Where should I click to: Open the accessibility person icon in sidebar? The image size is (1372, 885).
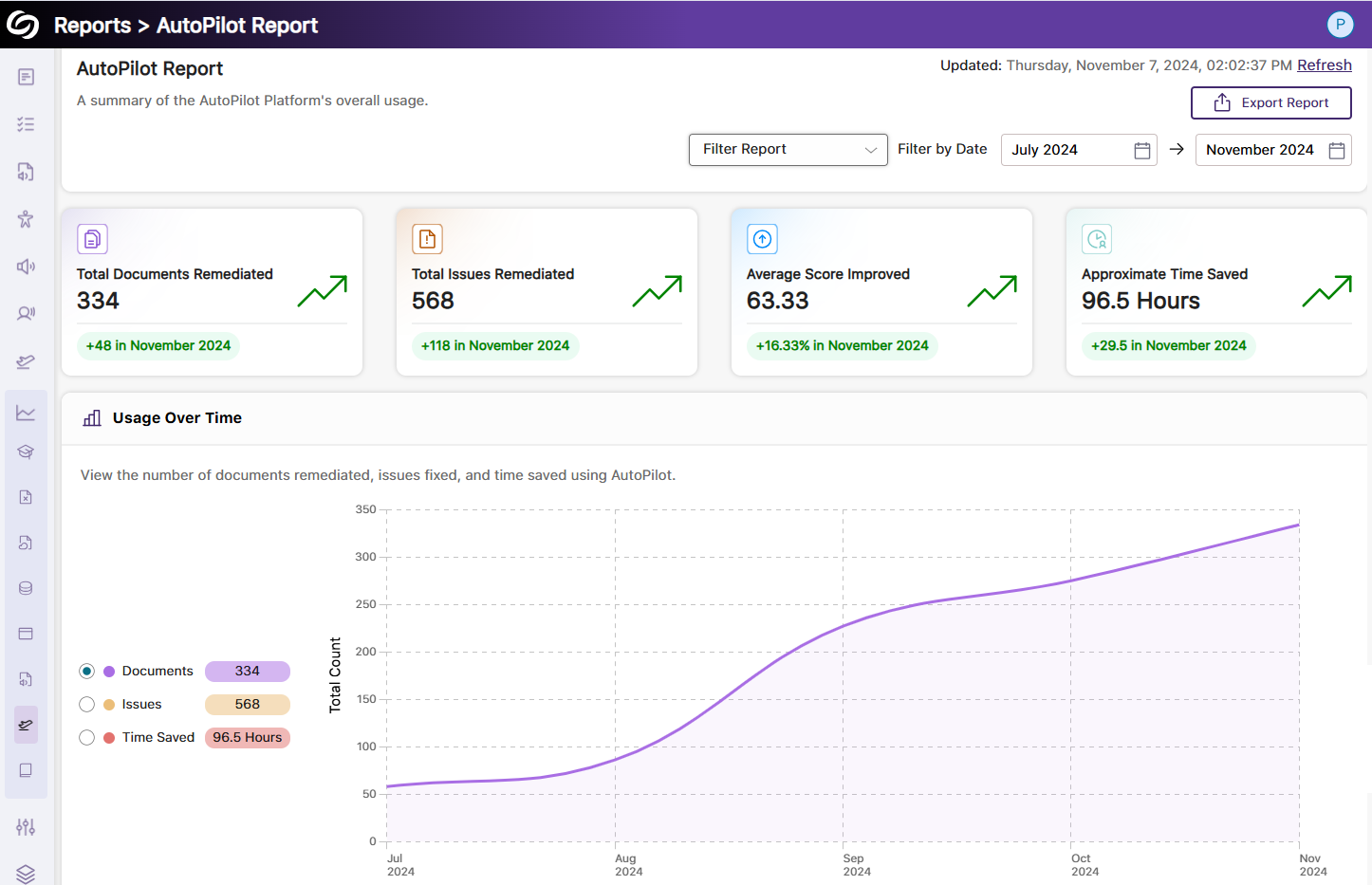[26, 219]
